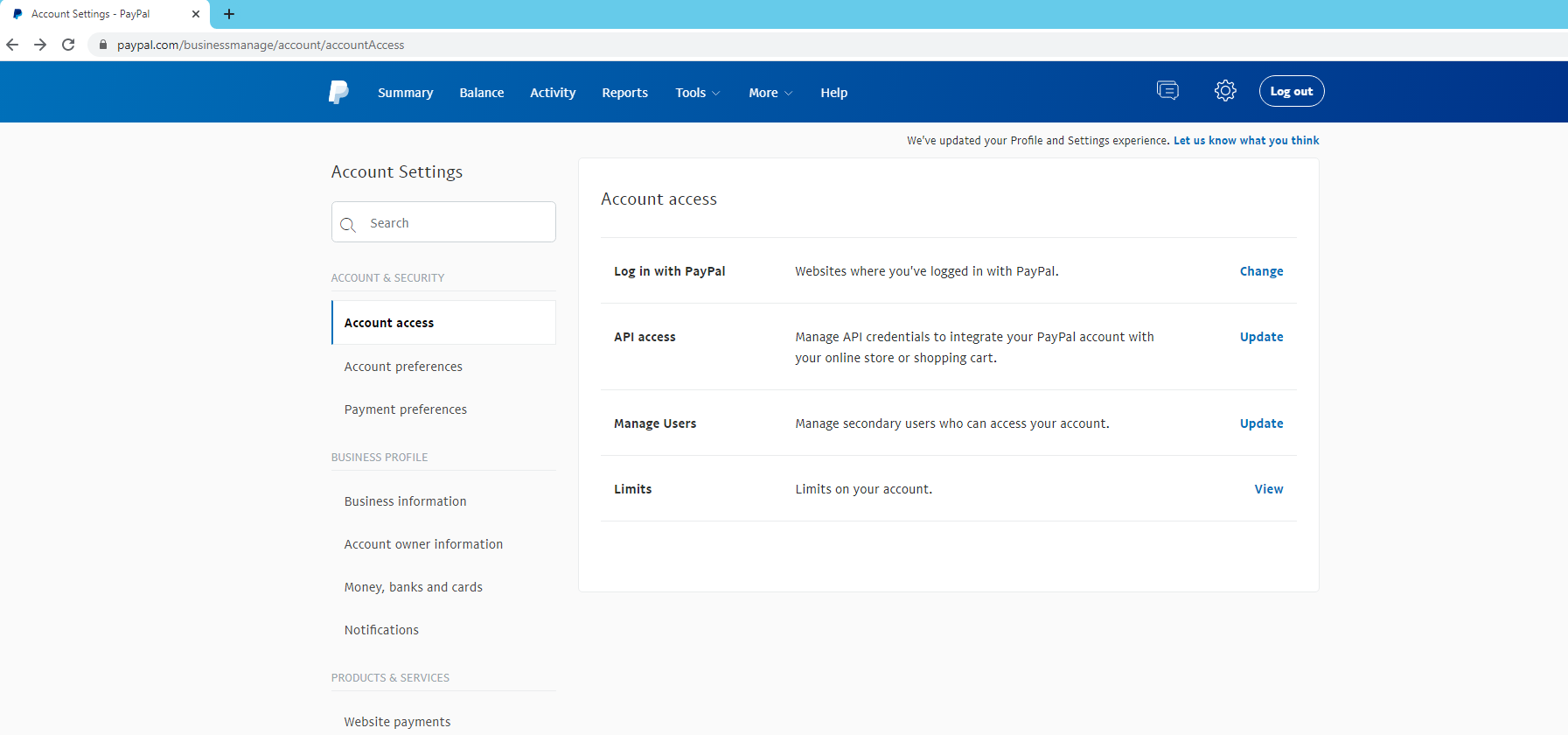The width and height of the screenshot is (1568, 735).
Task: Click the 'Account access' panel heading
Action: 659,199
